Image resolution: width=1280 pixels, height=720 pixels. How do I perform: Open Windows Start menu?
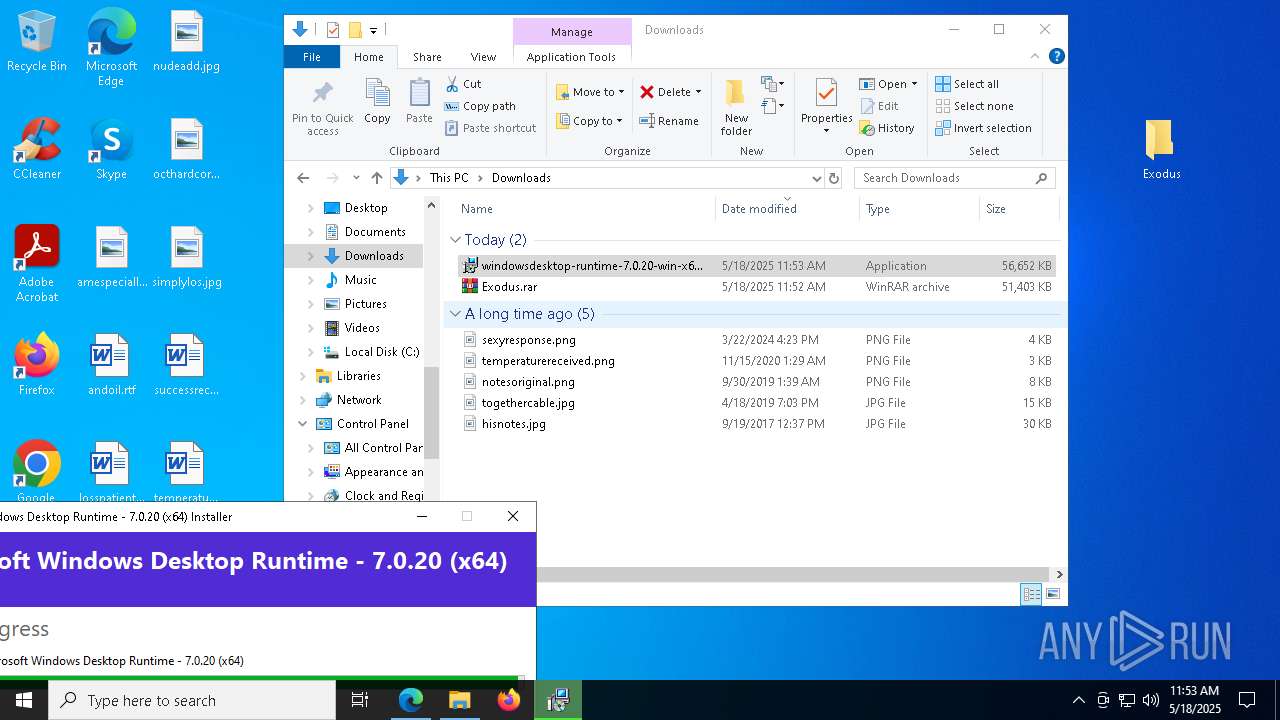(x=24, y=700)
